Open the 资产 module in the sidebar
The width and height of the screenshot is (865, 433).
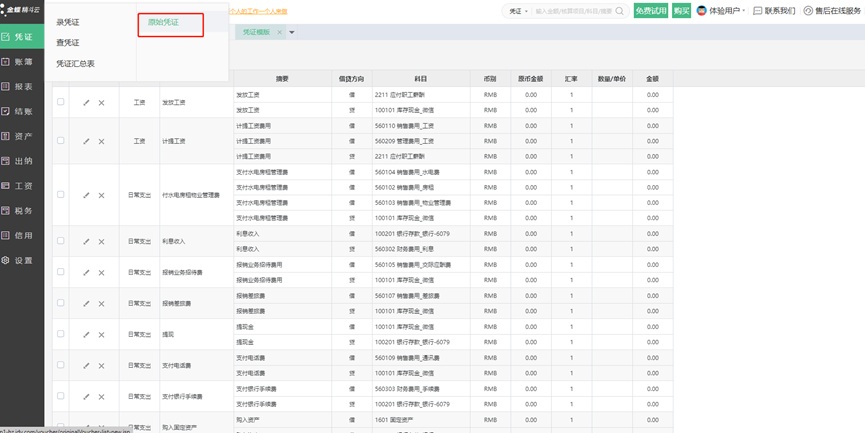pos(22,136)
